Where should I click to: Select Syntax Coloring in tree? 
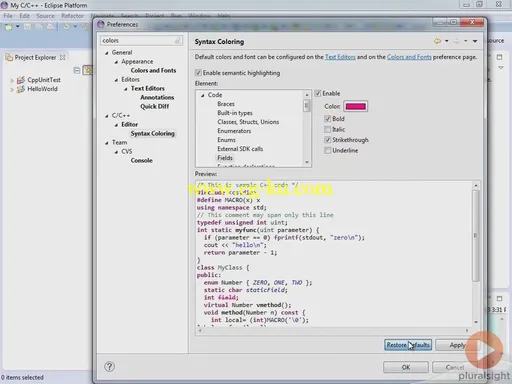(152, 133)
